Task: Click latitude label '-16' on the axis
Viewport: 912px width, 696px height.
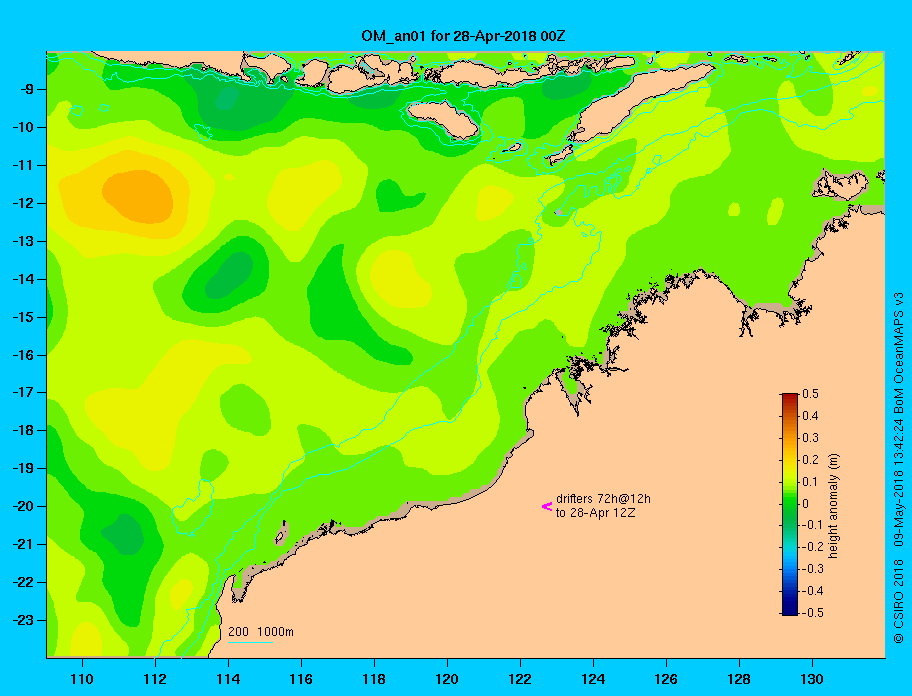Action: (22, 355)
